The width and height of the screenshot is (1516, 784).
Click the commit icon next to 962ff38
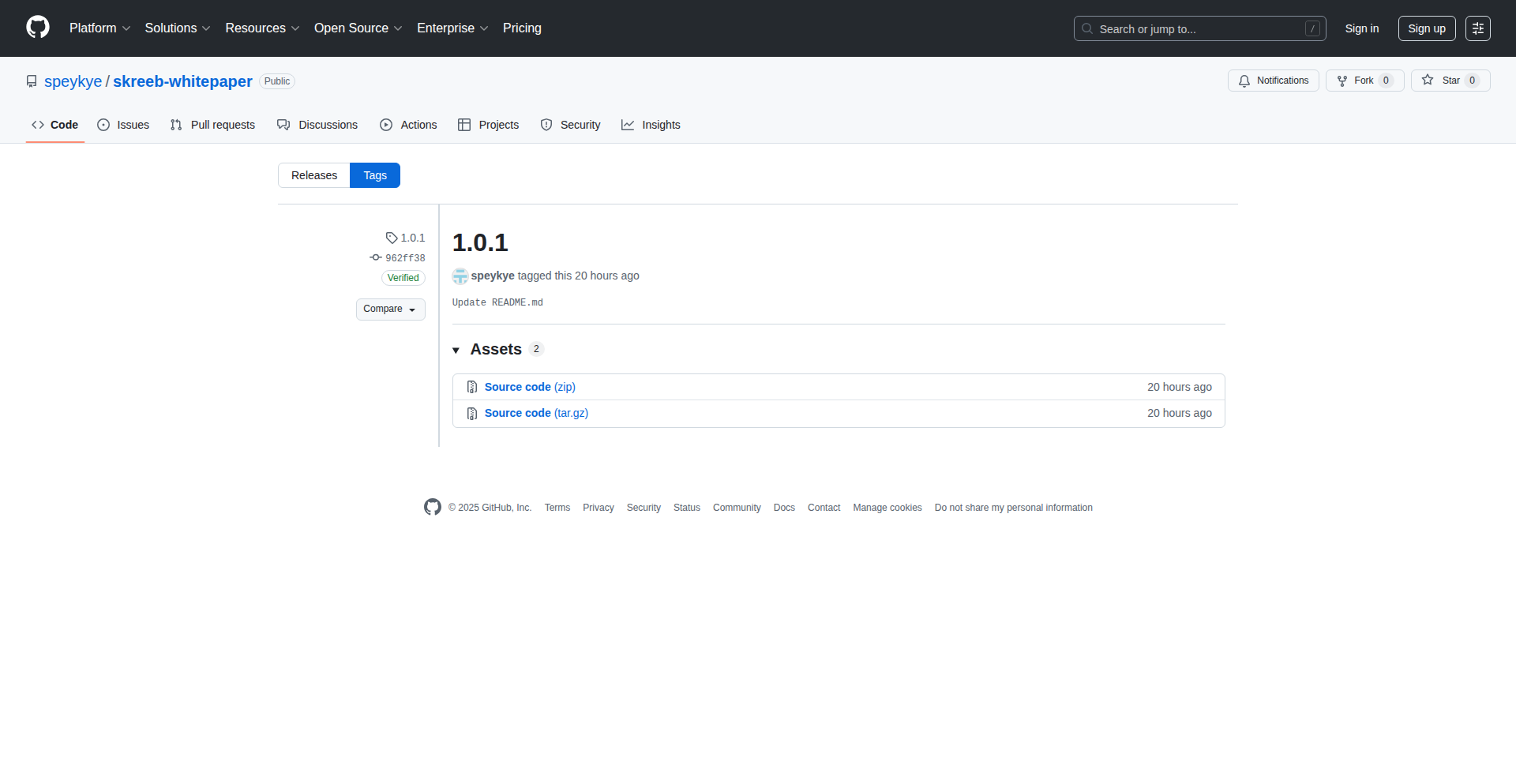coord(376,258)
